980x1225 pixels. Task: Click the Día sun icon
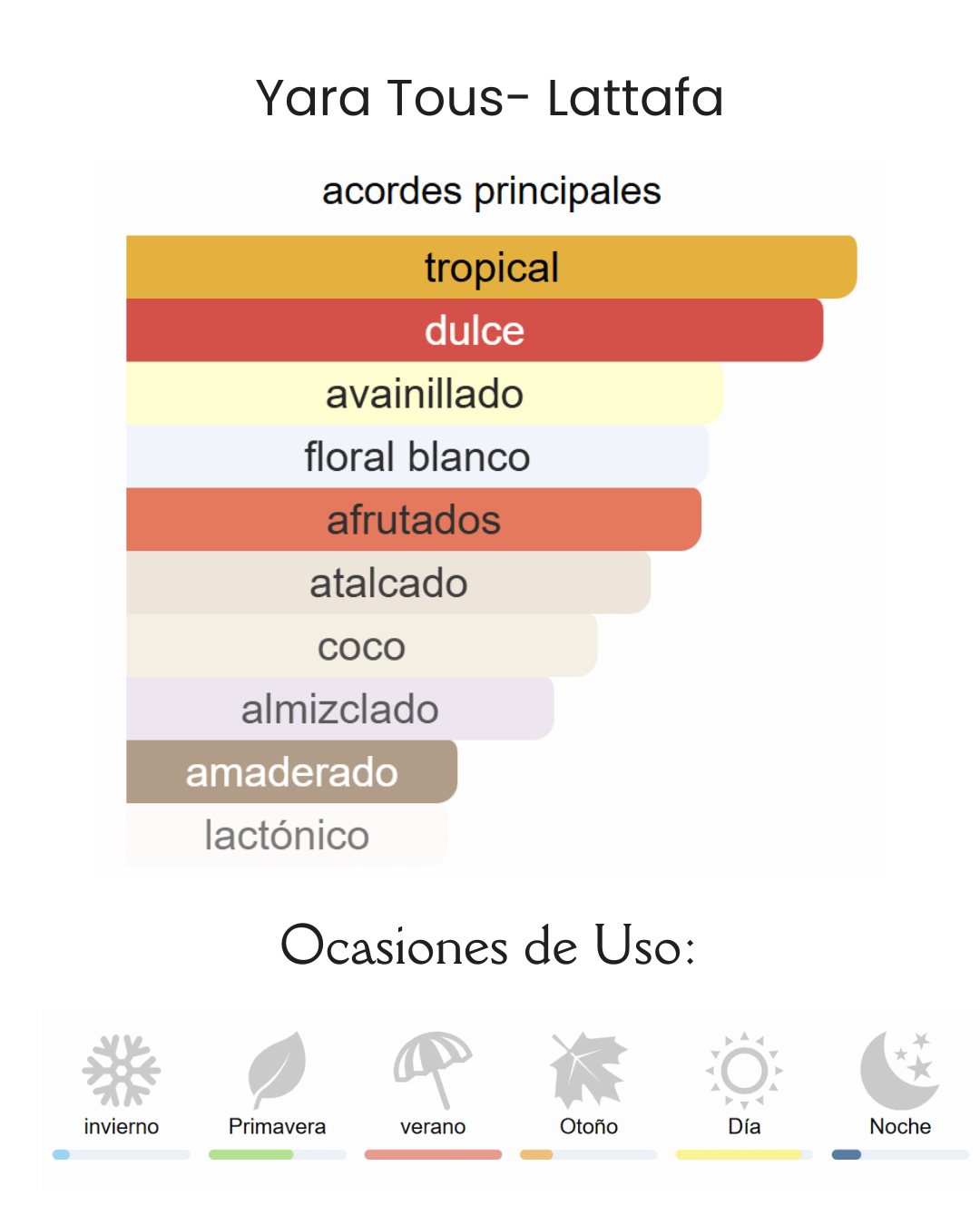tap(744, 1071)
